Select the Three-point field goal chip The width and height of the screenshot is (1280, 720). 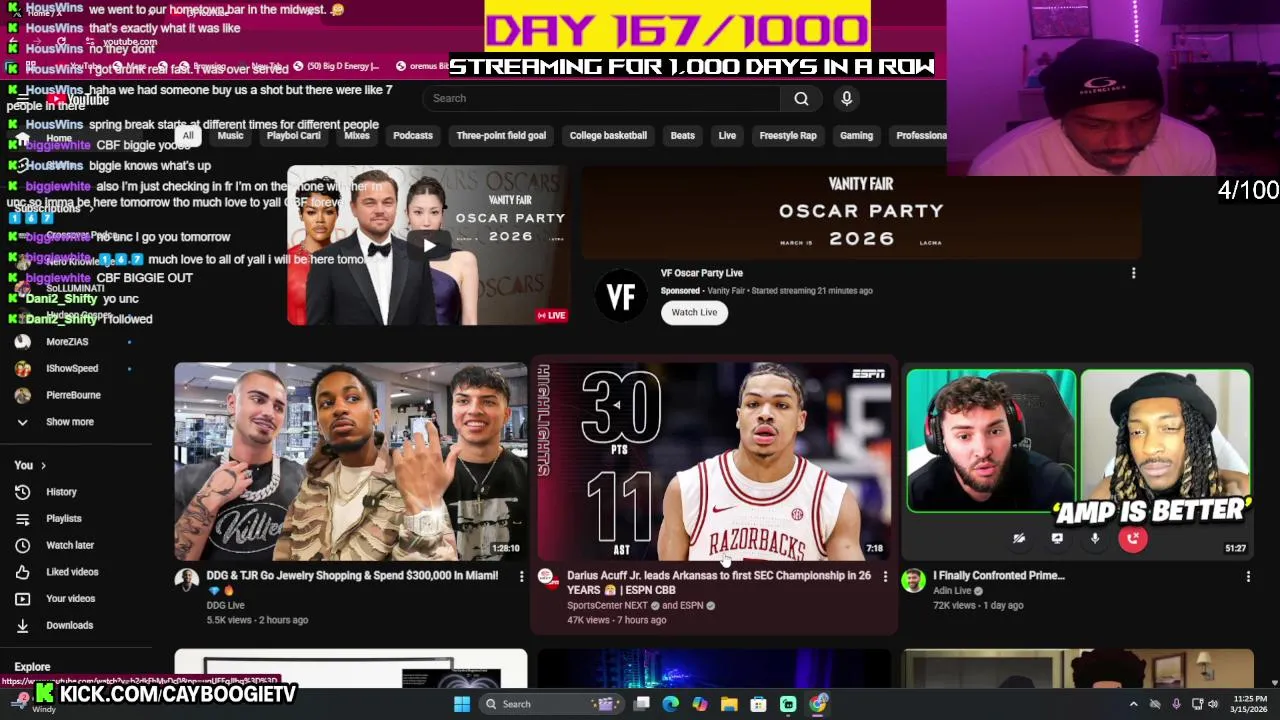(501, 136)
